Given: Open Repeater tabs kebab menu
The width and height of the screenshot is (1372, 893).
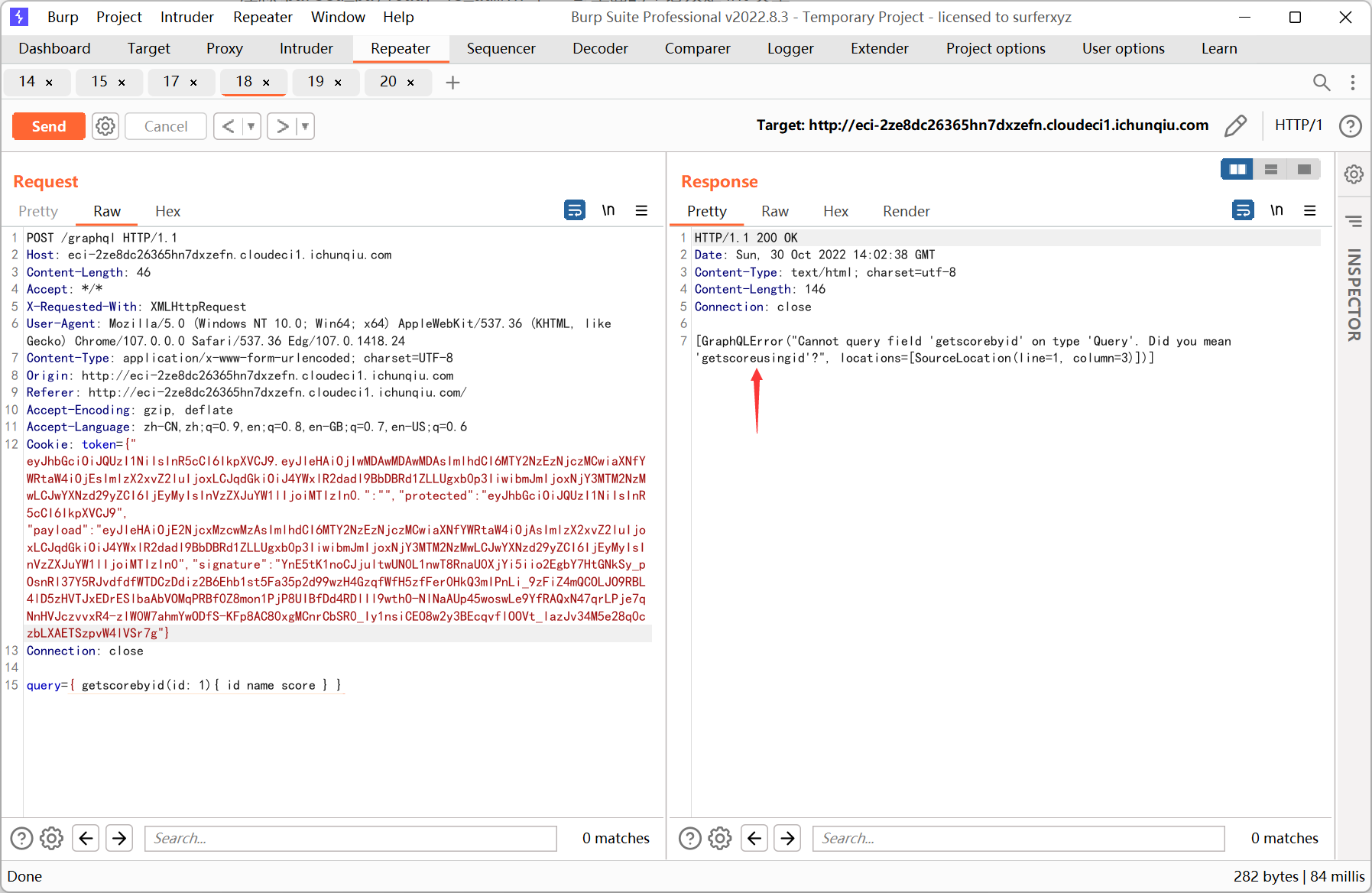Looking at the screenshot, I should coord(1353,82).
